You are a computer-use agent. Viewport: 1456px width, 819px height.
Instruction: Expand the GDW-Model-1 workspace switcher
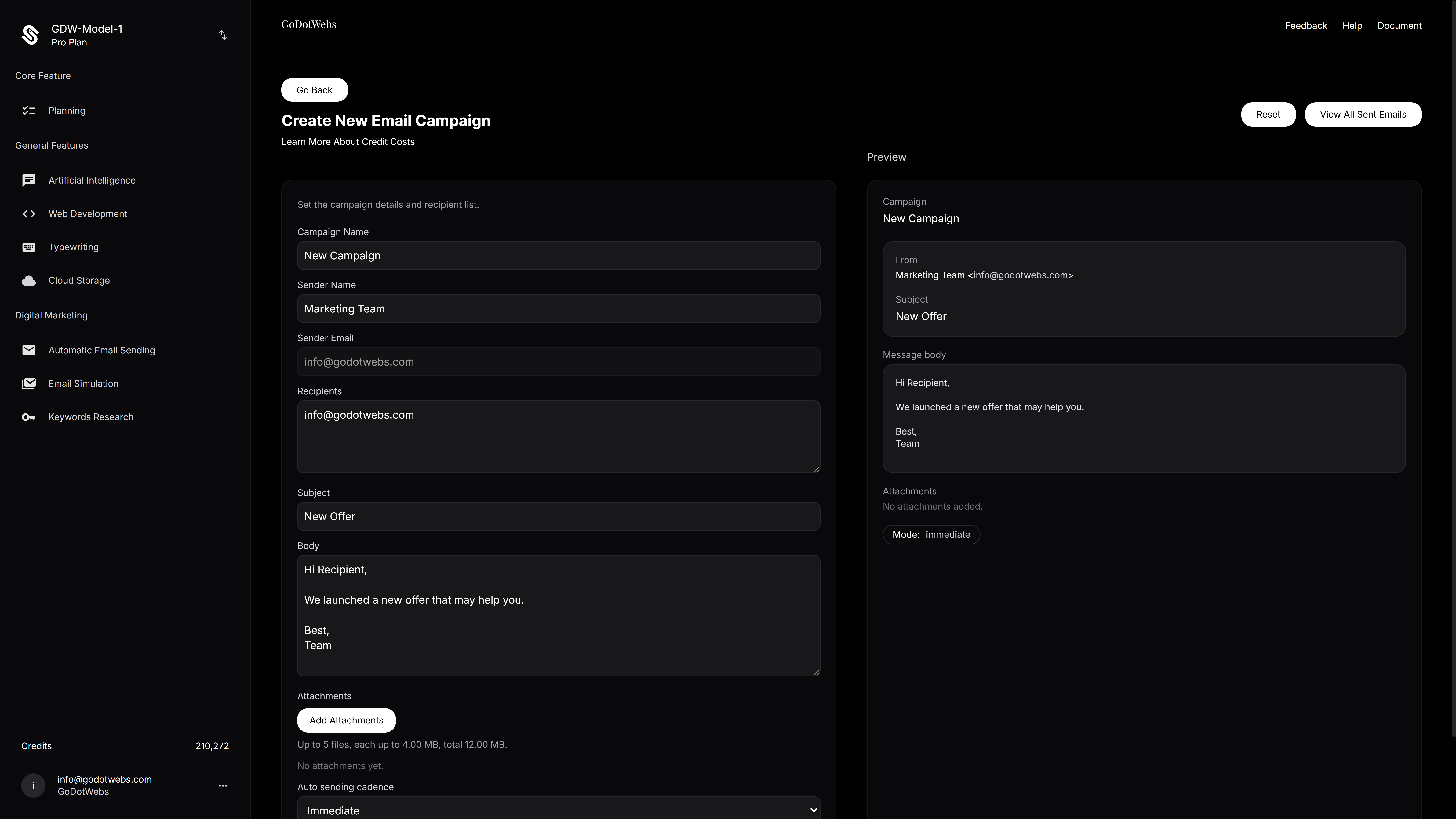pos(223,35)
